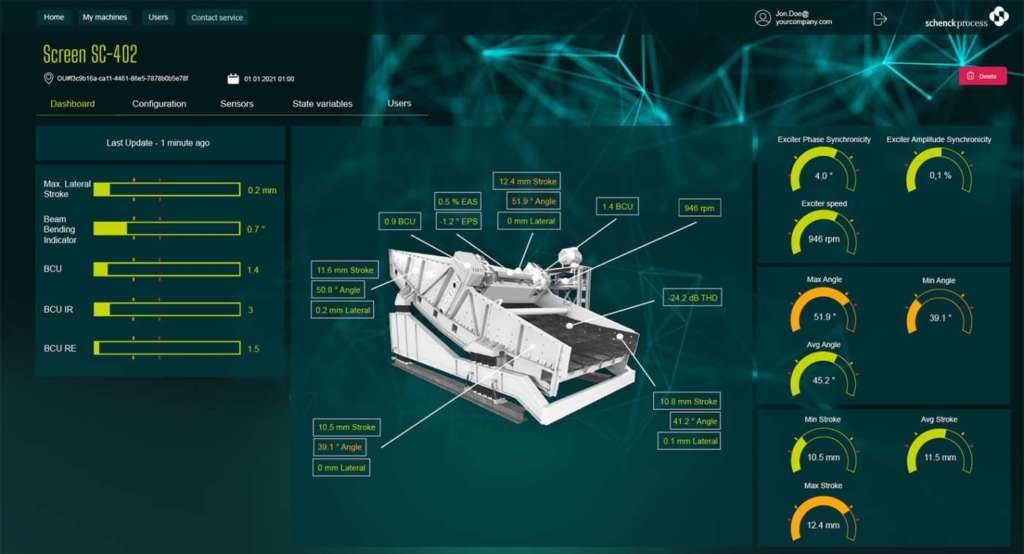Select My machines in top navigation

point(104,18)
